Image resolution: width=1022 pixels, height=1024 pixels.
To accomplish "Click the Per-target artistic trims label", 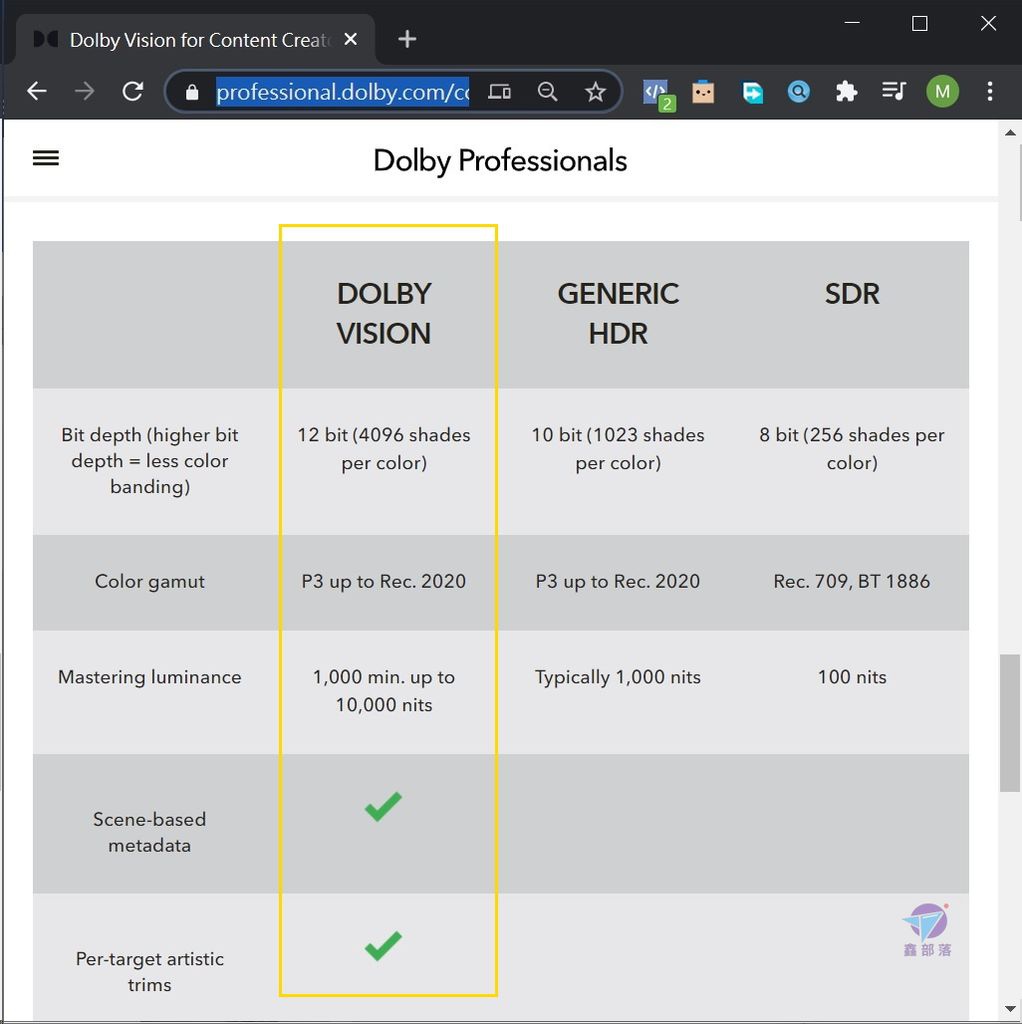I will click(x=150, y=972).
